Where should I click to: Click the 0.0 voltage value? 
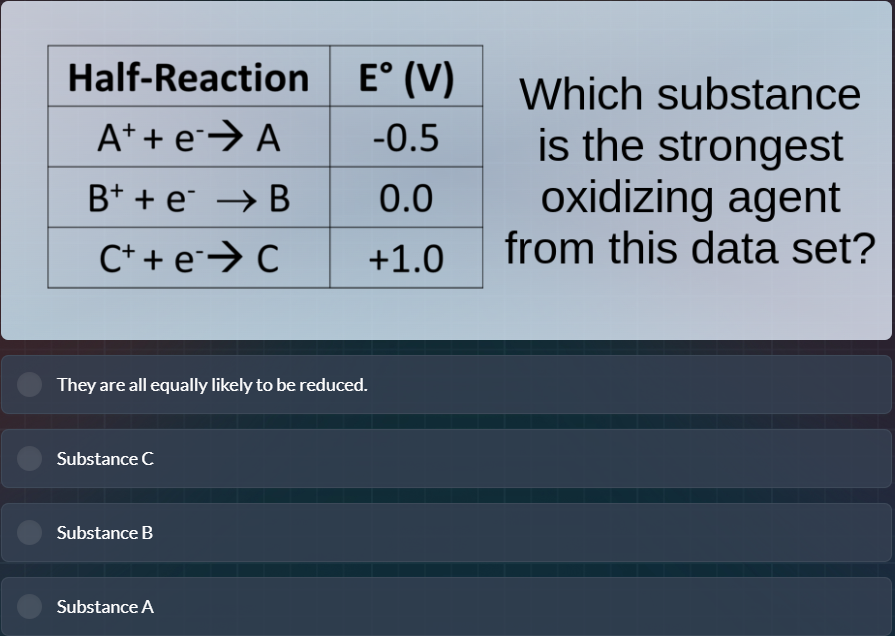404,196
